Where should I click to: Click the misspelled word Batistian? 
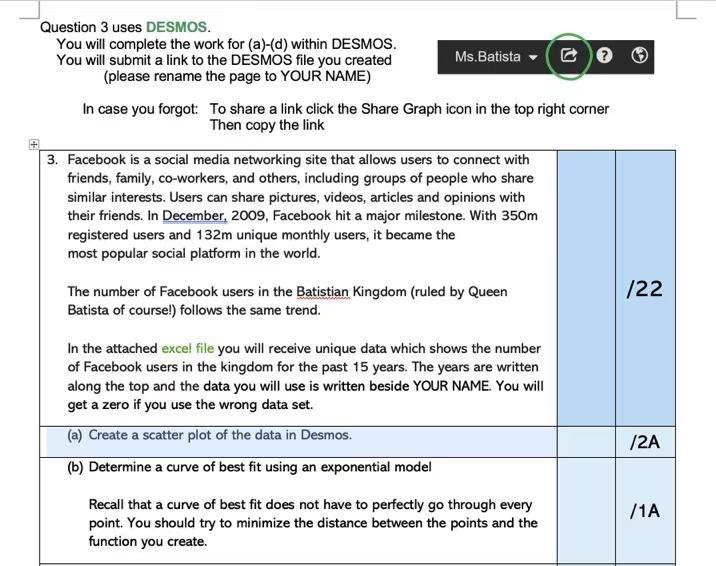point(322,292)
